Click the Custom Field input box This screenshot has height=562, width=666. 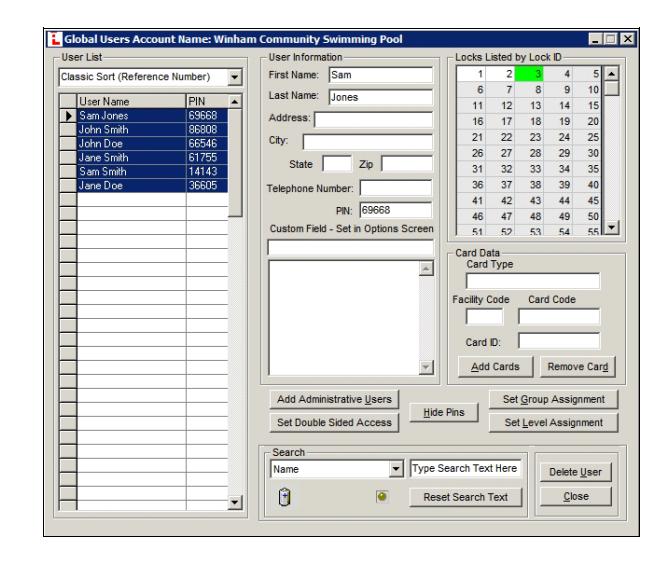pyautogui.click(x=350, y=248)
